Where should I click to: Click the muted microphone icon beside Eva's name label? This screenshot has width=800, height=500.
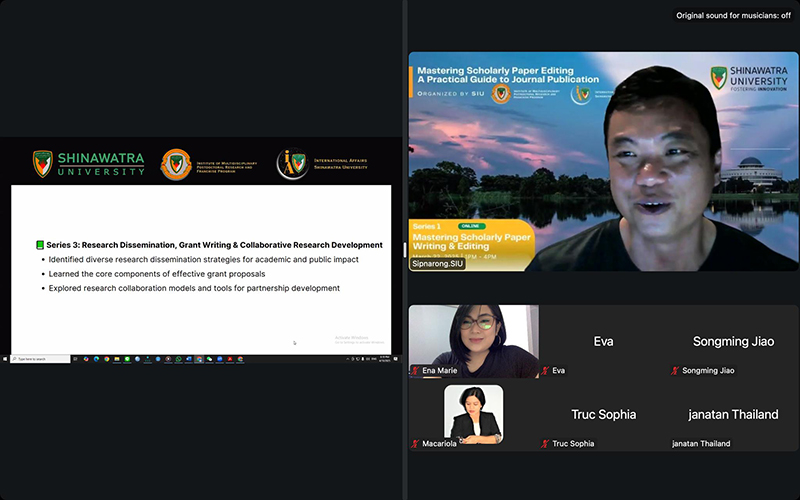point(545,370)
